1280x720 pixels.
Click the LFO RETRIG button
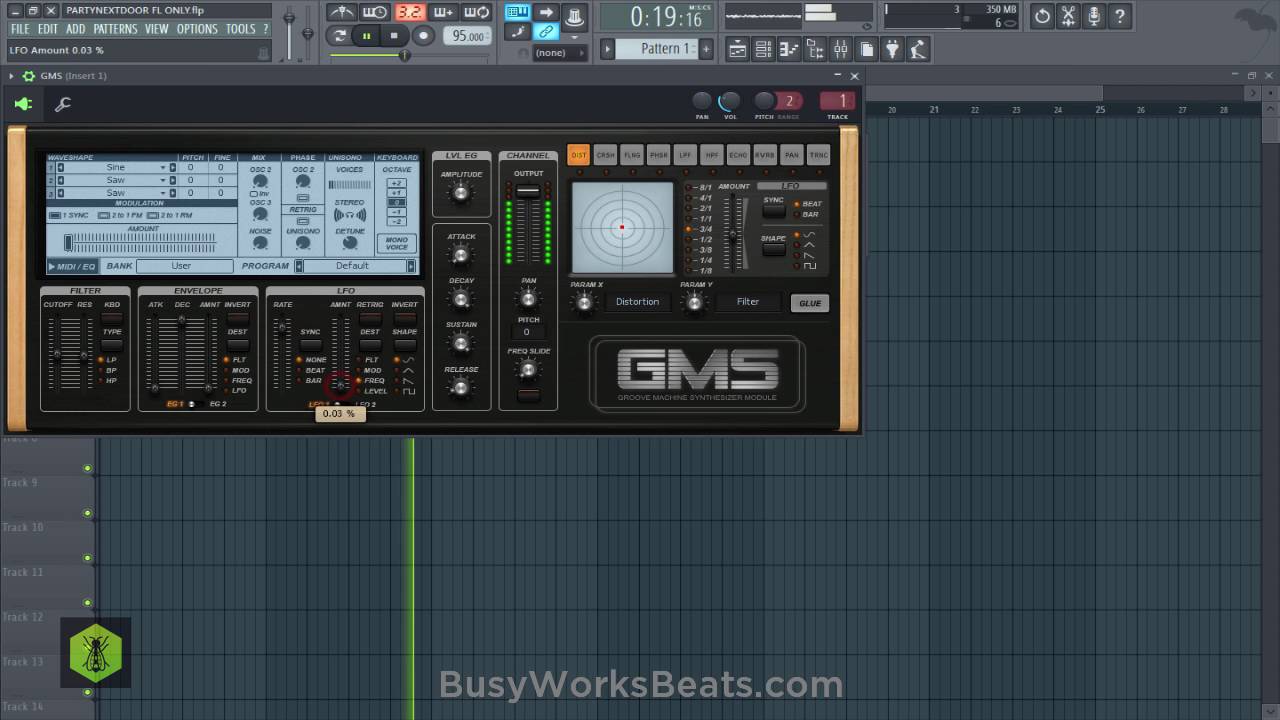[x=370, y=318]
